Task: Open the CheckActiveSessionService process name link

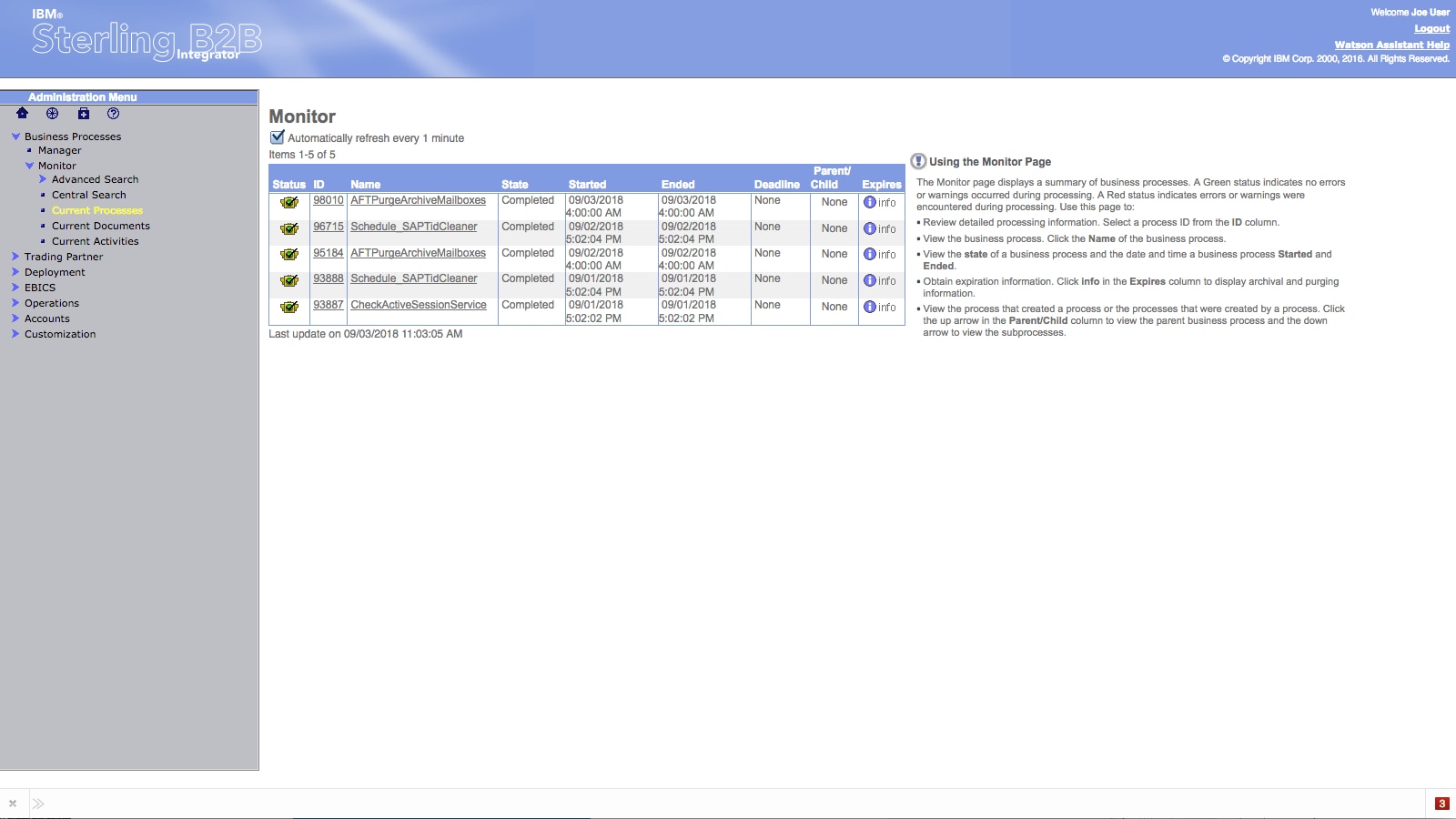Action: 418,305
